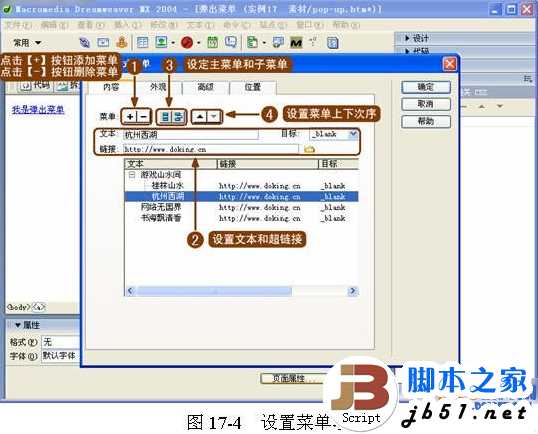Viewport: 538px width, 434px height.
Task: Click the 页面属性 button
Action: [292, 378]
